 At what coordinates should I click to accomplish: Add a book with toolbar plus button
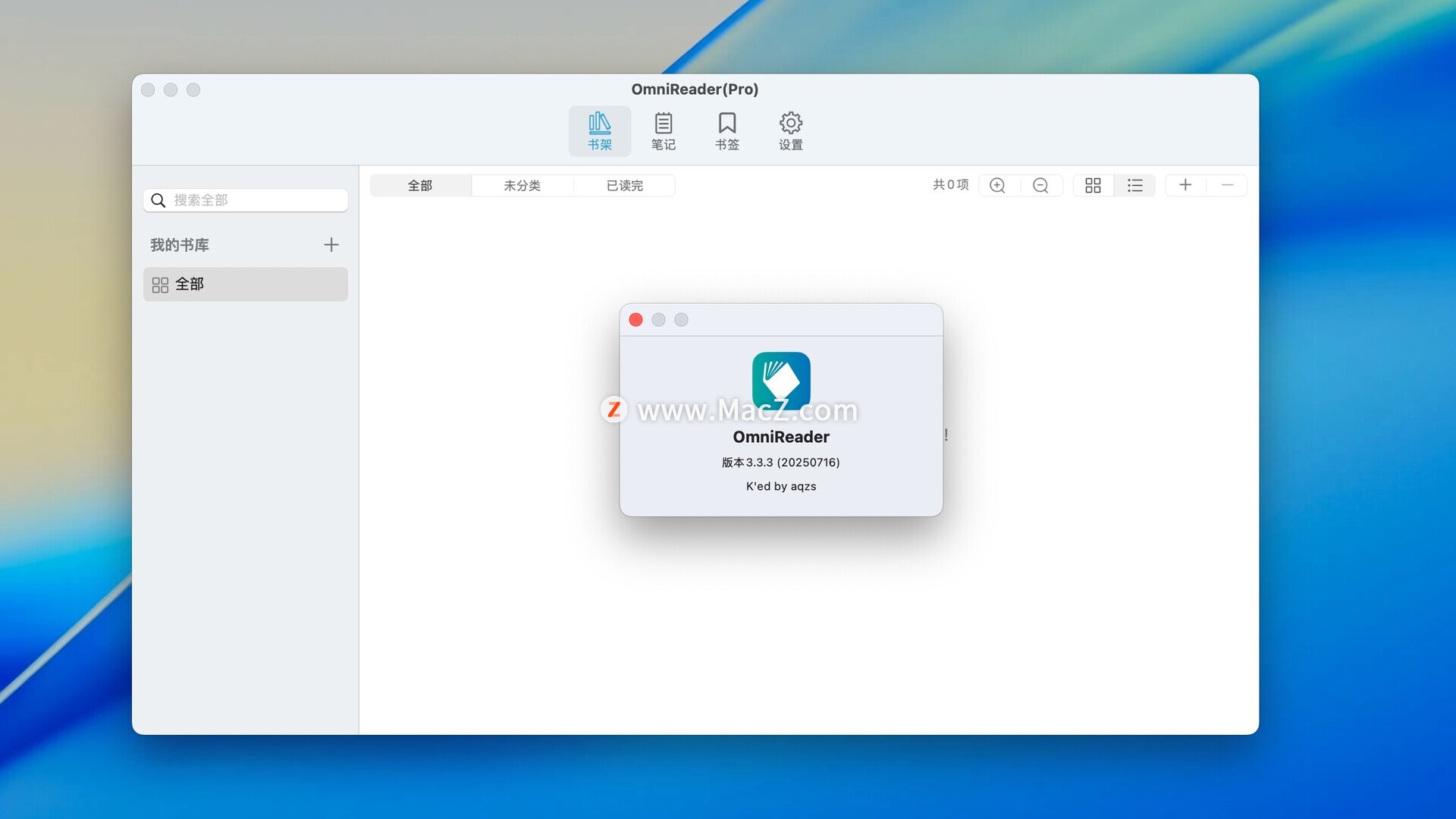(1185, 185)
